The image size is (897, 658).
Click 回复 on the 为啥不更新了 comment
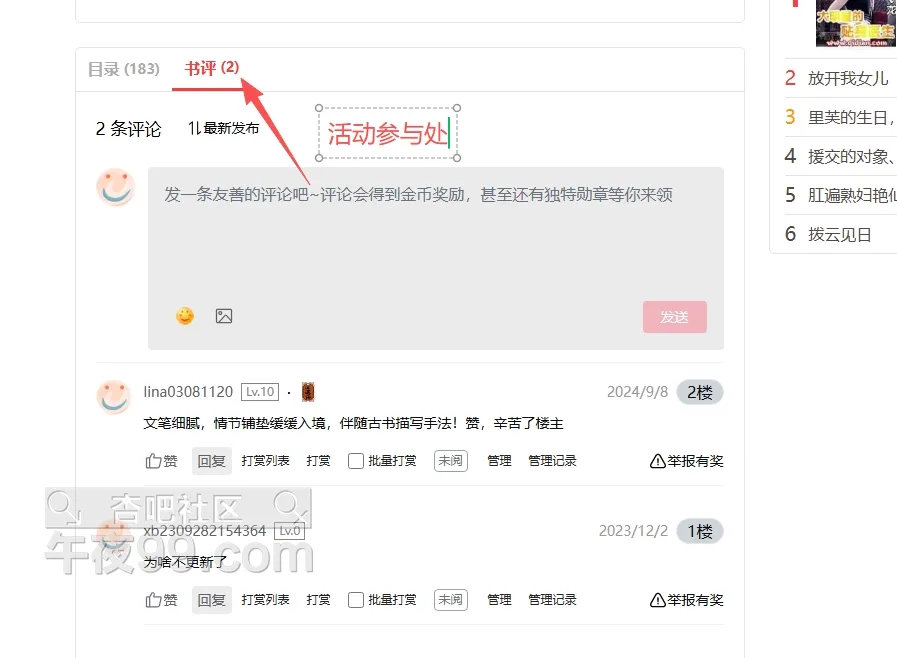point(212,600)
